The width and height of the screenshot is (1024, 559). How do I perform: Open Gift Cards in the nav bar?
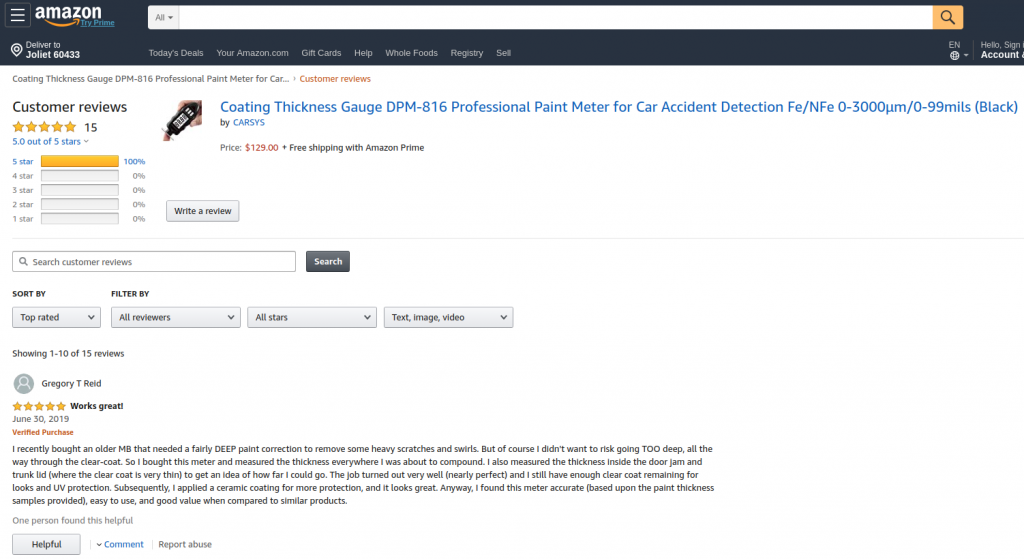coord(321,53)
